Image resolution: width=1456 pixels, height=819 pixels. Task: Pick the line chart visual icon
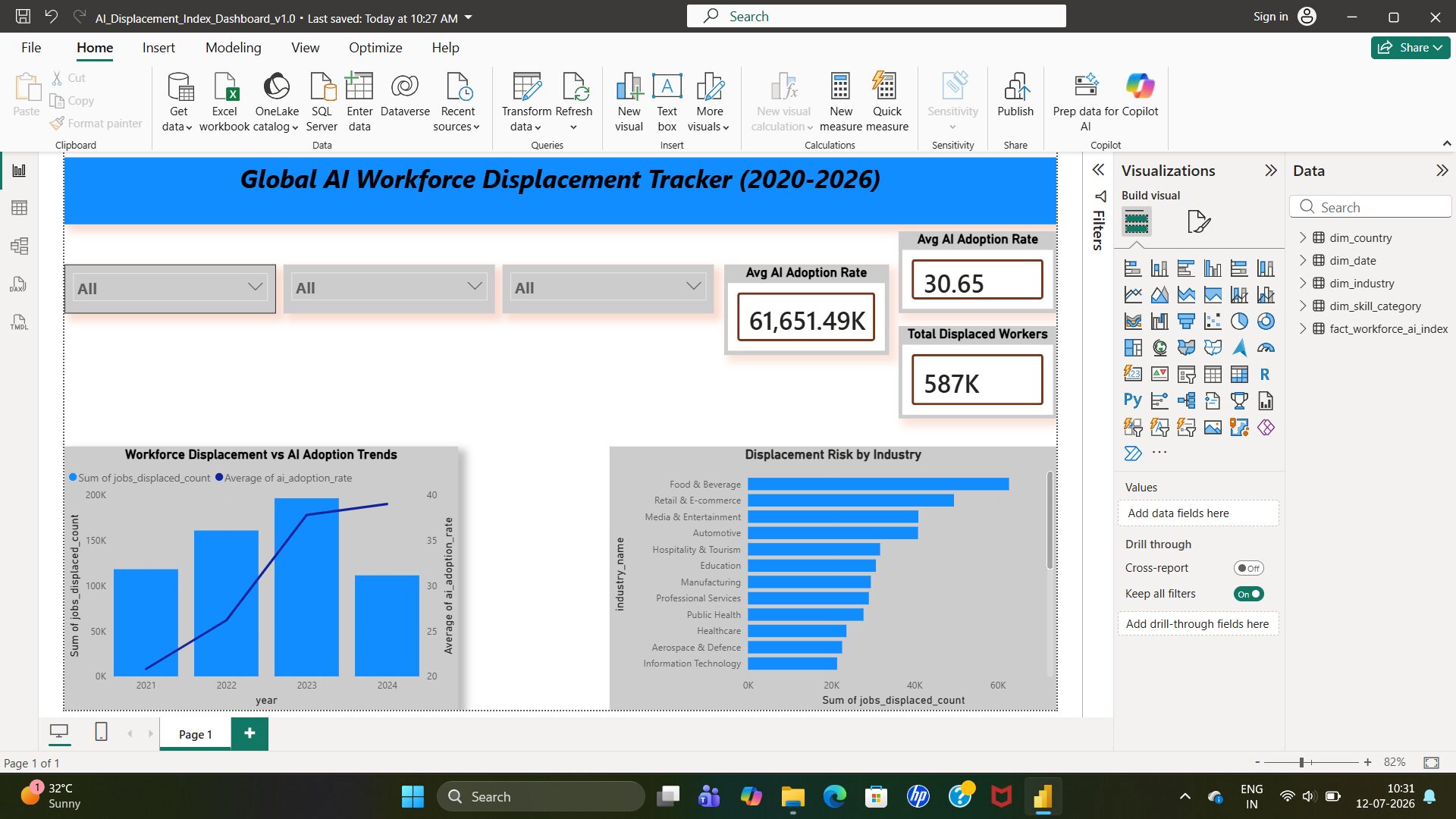pos(1133,295)
